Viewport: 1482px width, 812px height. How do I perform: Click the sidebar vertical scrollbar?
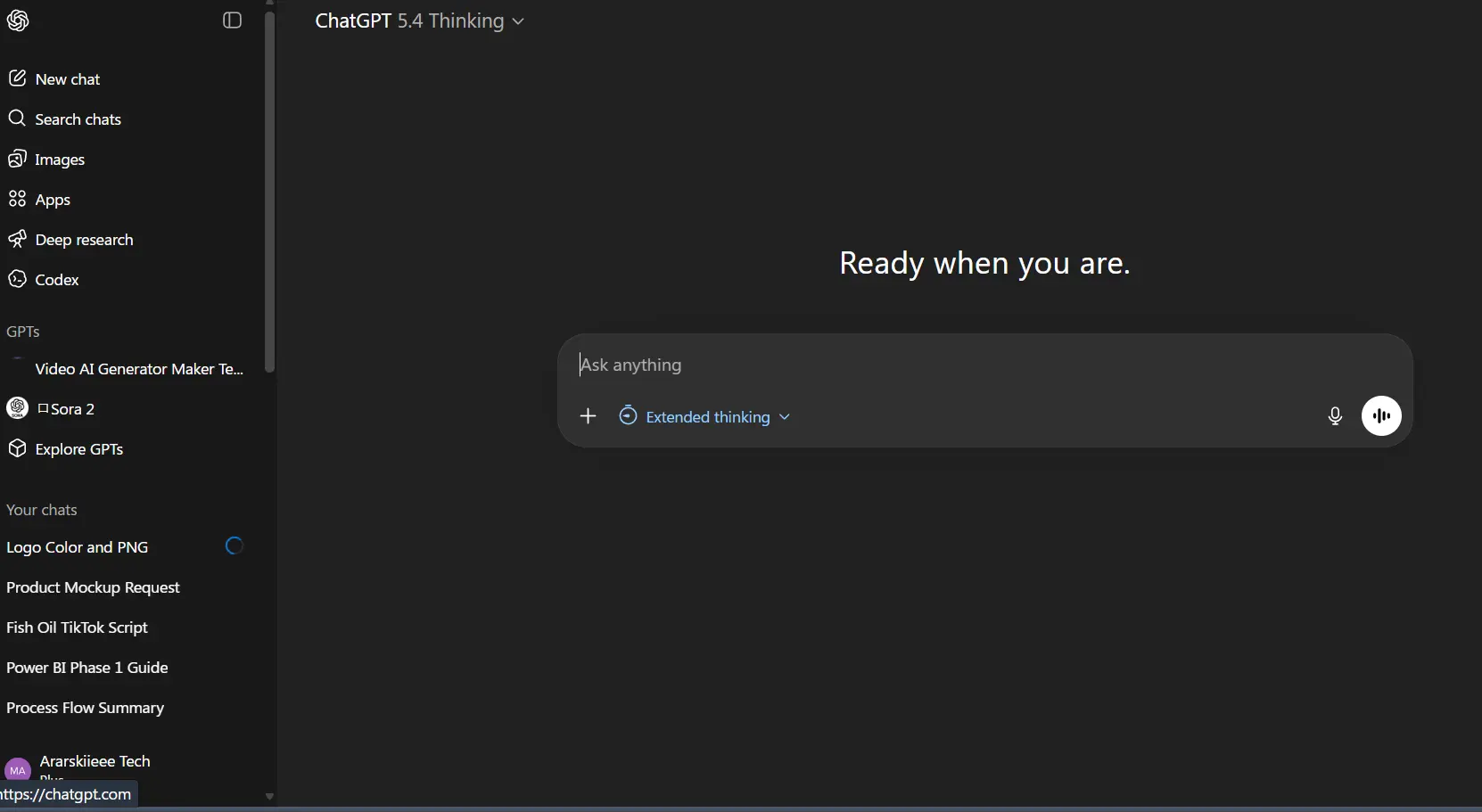[269, 192]
